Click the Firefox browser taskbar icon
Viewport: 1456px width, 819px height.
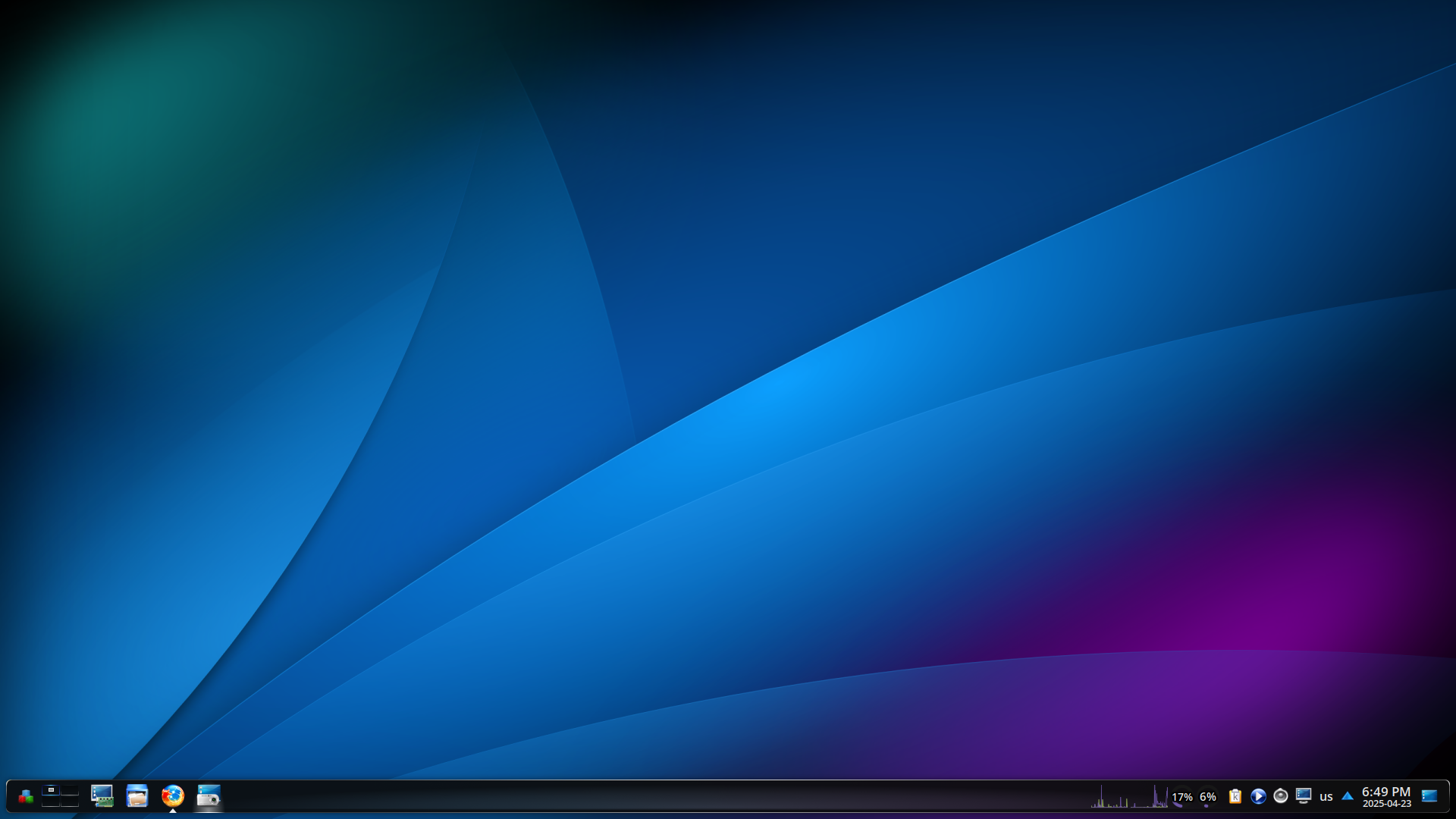point(173,795)
